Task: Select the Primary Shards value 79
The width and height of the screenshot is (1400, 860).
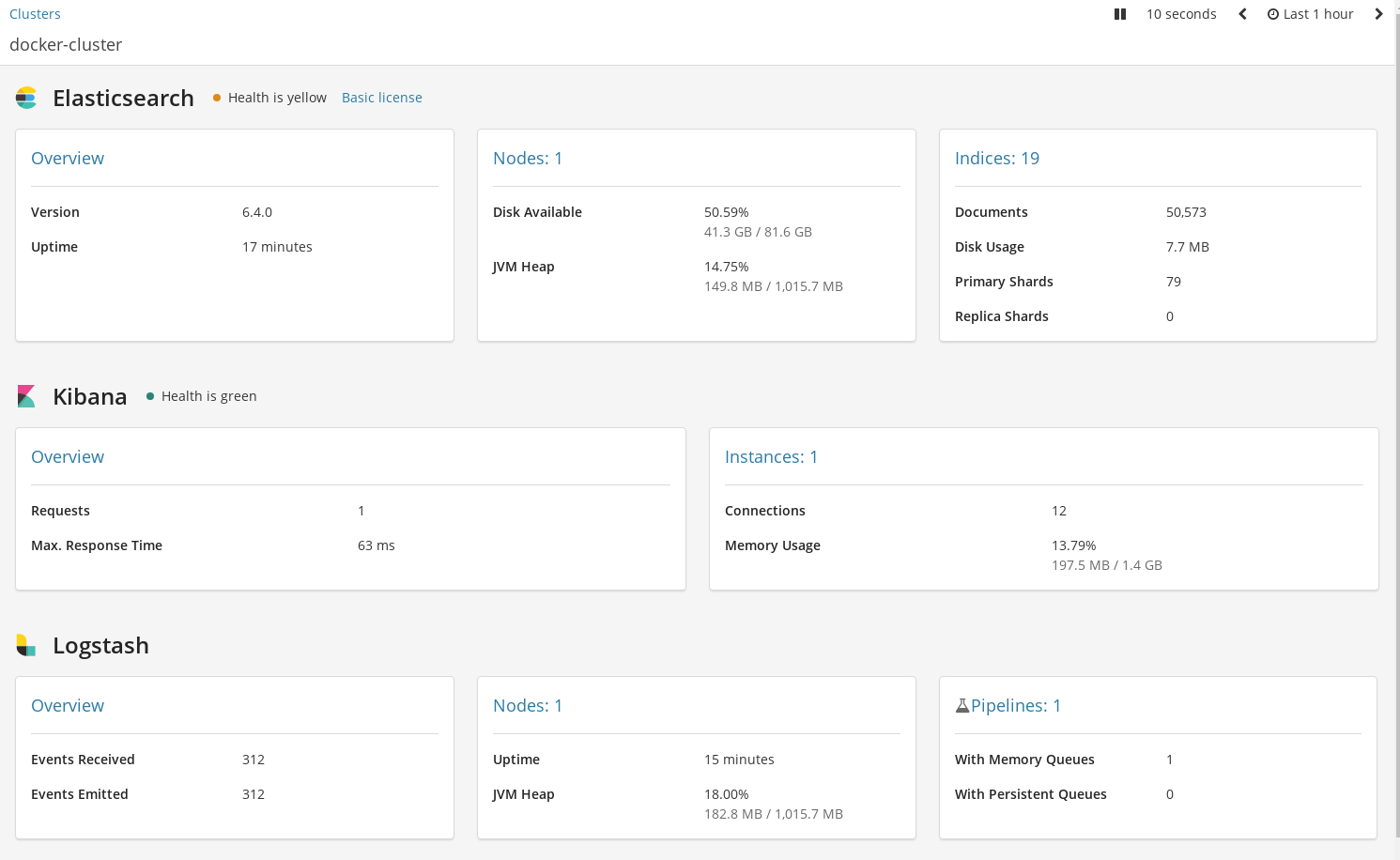Action: pos(1174,282)
